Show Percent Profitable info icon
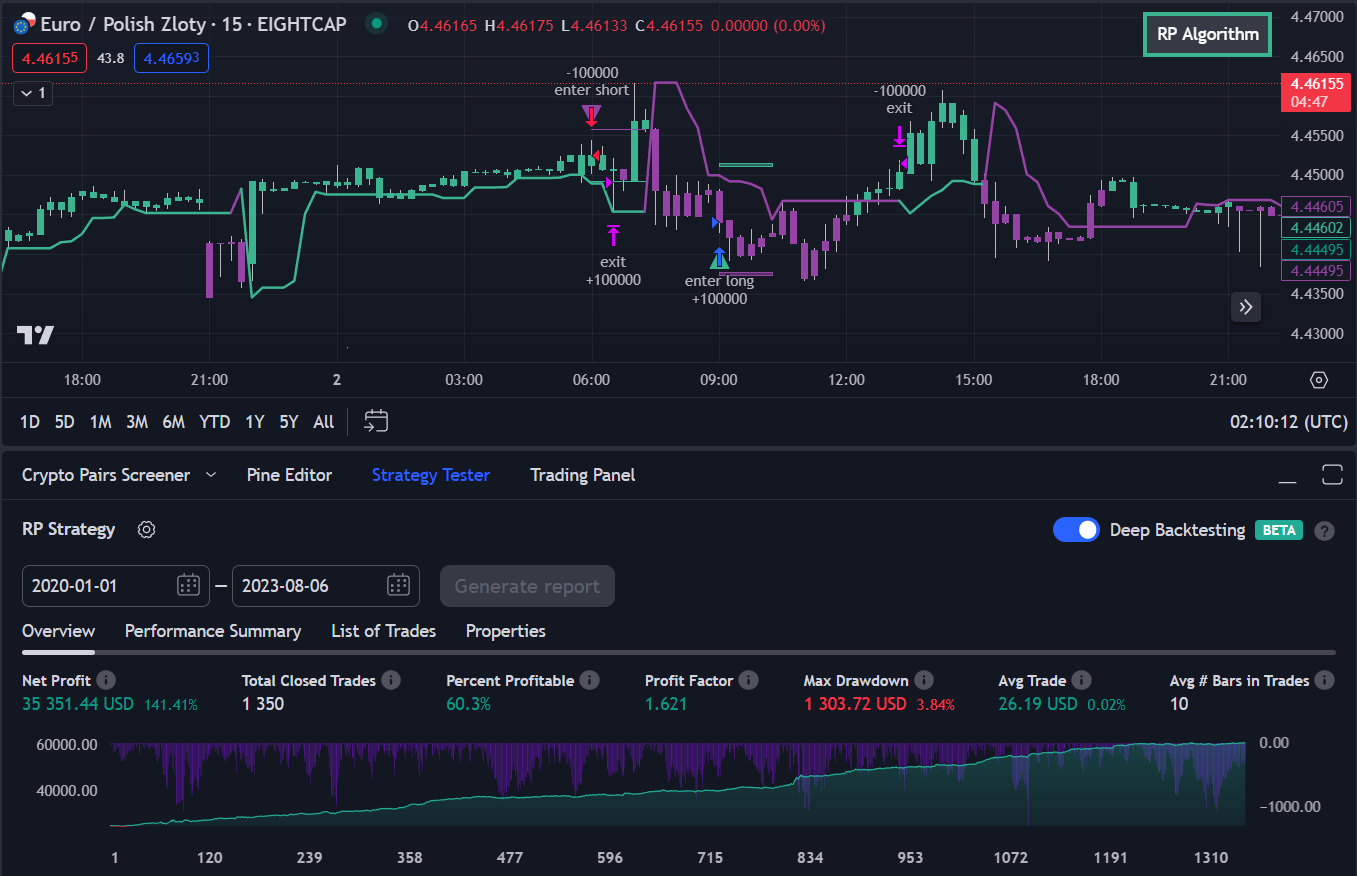Viewport: 1357px width, 876px height. [590, 680]
